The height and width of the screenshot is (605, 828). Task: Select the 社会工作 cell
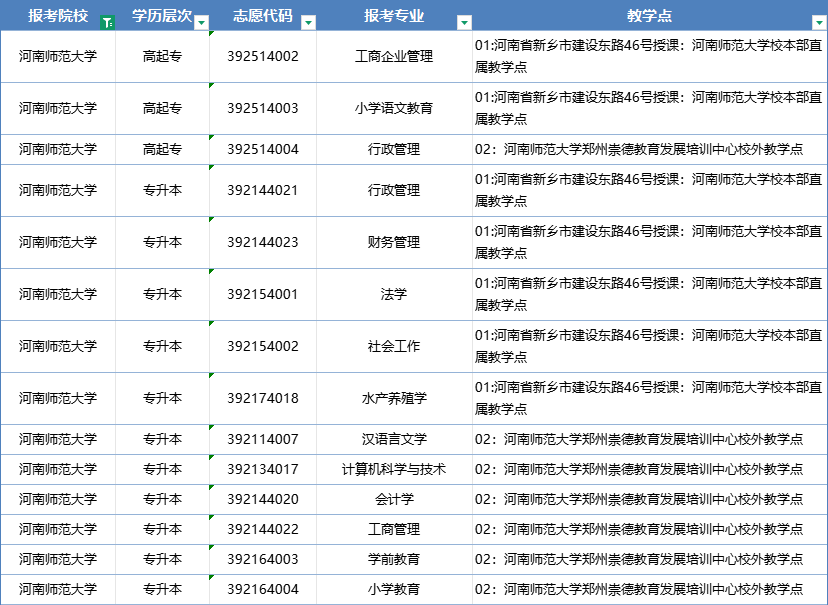click(394, 346)
